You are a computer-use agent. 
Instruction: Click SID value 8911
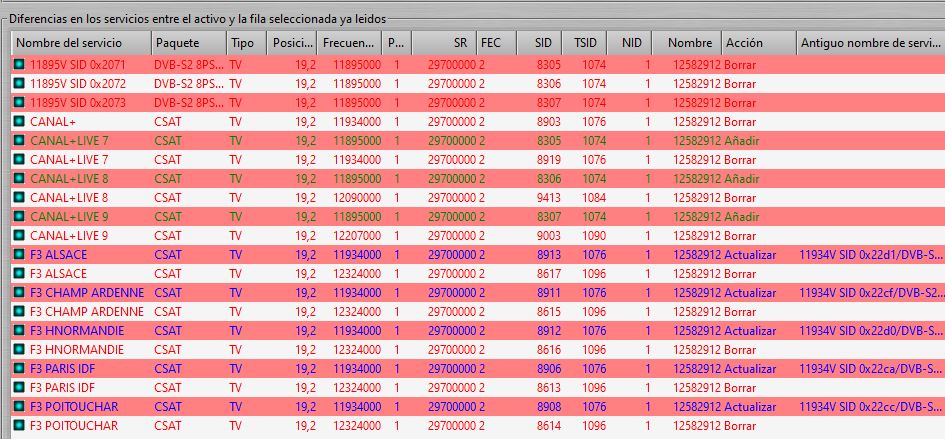548,292
